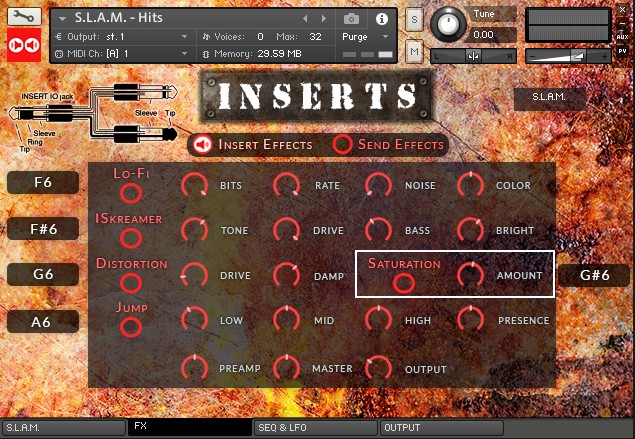This screenshot has height=439, width=635.
Task: Click the ISkreamer DRIVE knob
Action: pyautogui.click(x=286, y=230)
